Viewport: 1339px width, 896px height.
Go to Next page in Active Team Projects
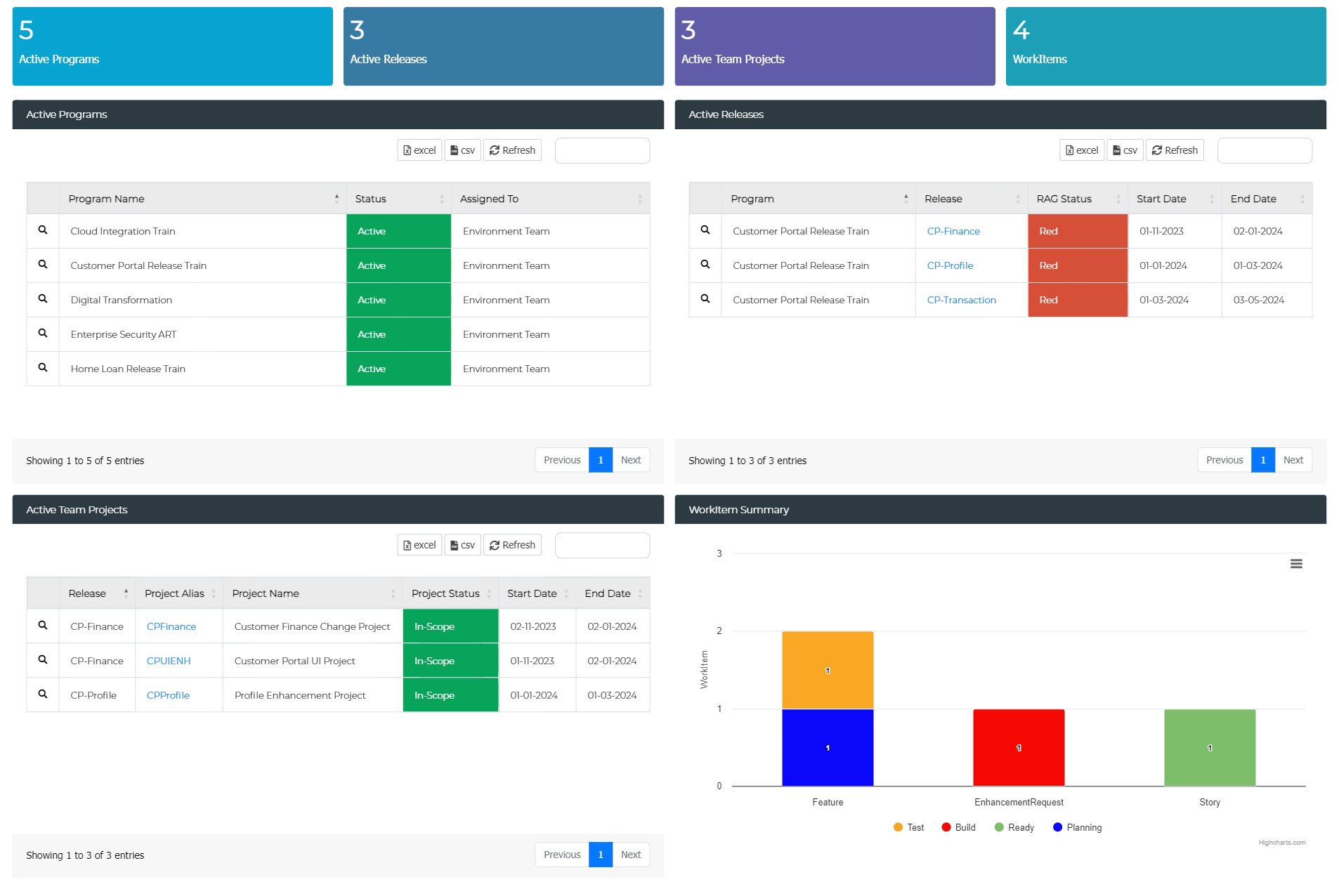(631, 855)
